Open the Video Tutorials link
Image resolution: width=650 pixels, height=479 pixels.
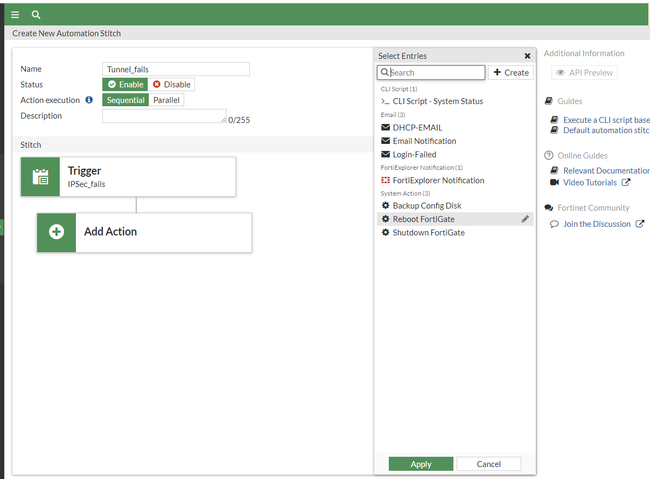(x=590, y=182)
